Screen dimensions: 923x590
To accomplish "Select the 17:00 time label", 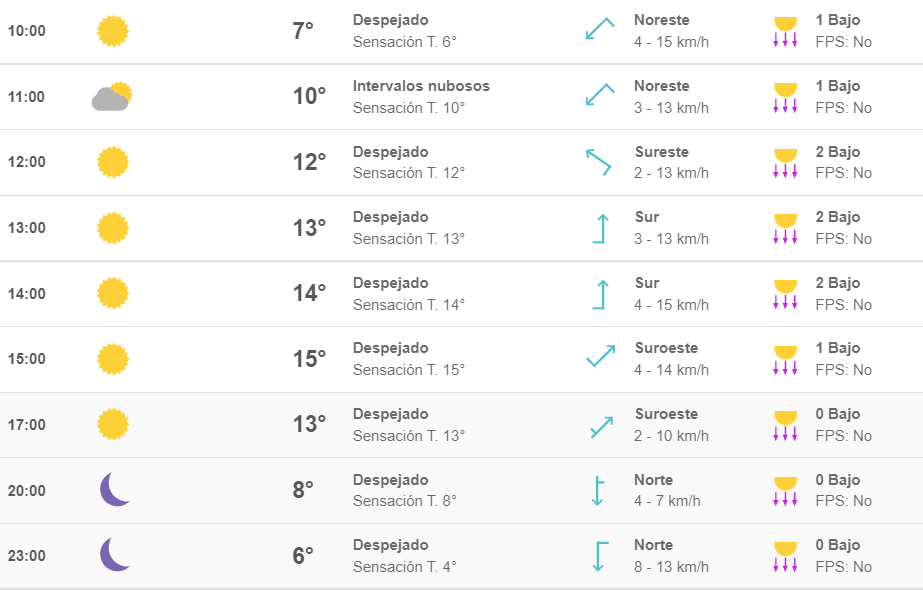I will pos(26,425).
